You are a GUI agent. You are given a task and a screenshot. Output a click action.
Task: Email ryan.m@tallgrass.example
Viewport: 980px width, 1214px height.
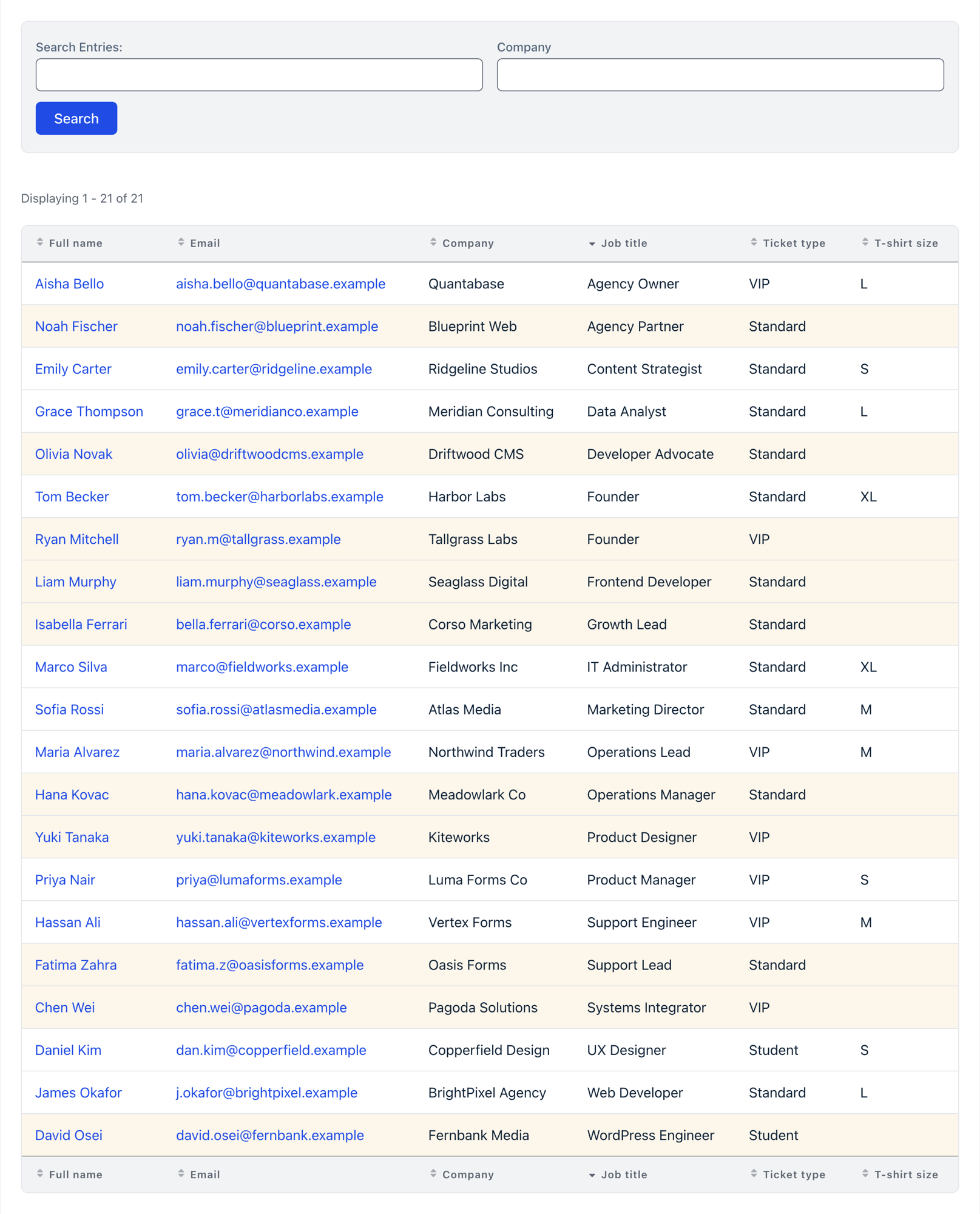tap(259, 539)
